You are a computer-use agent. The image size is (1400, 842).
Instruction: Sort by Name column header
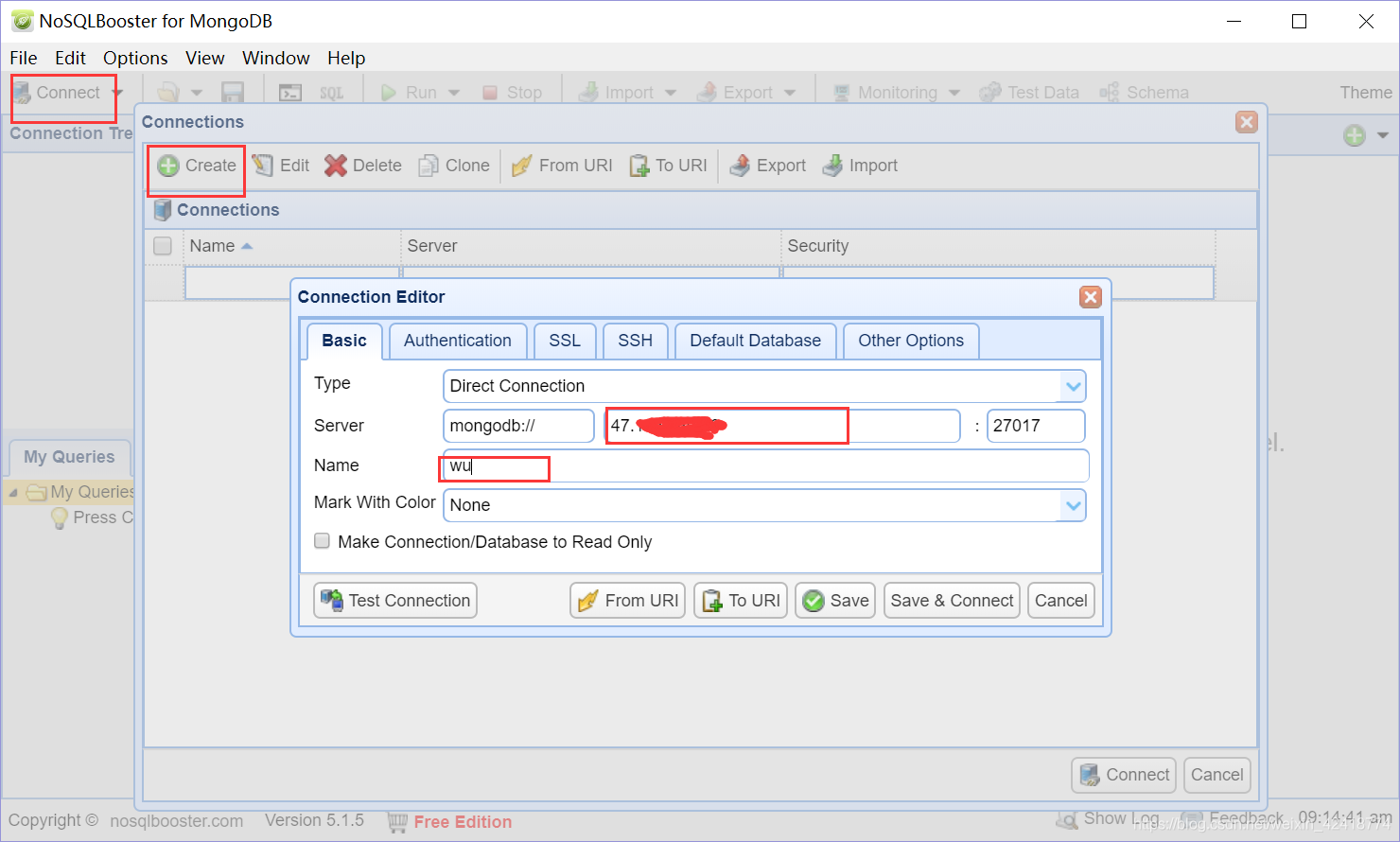292,246
